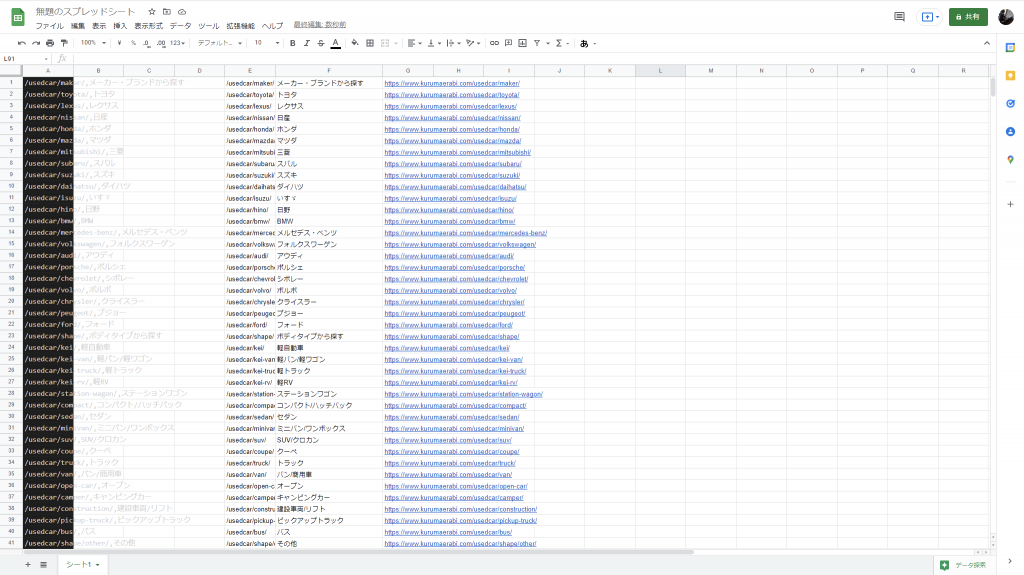Open the ツール menu
The width and height of the screenshot is (1024, 575).
[208, 26]
